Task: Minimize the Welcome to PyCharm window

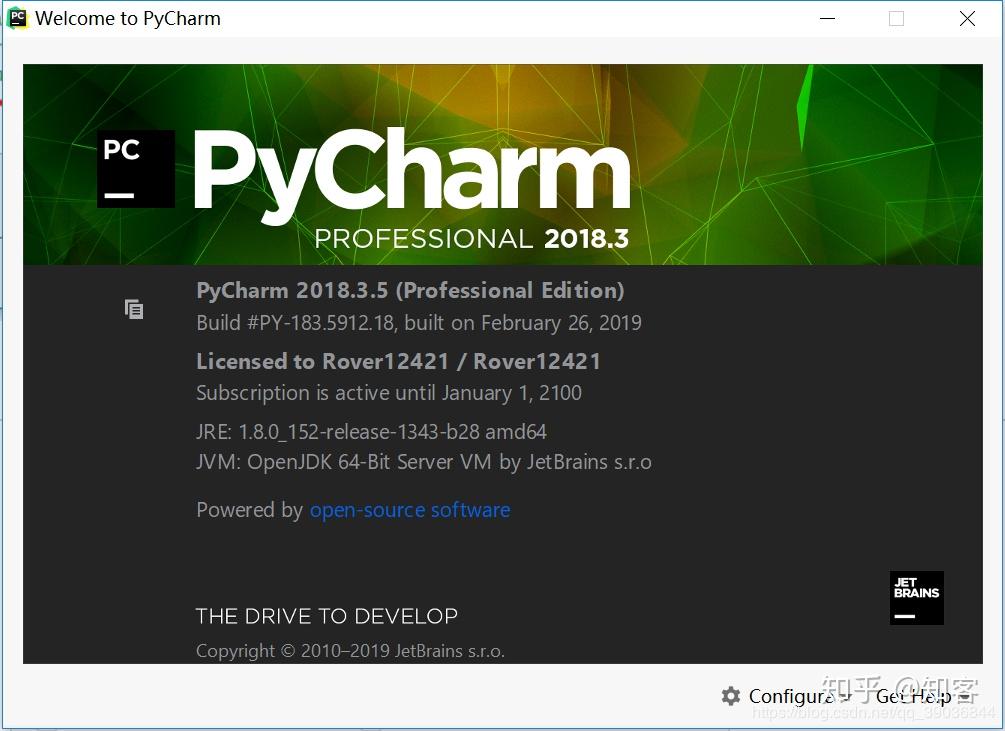Action: [x=827, y=18]
